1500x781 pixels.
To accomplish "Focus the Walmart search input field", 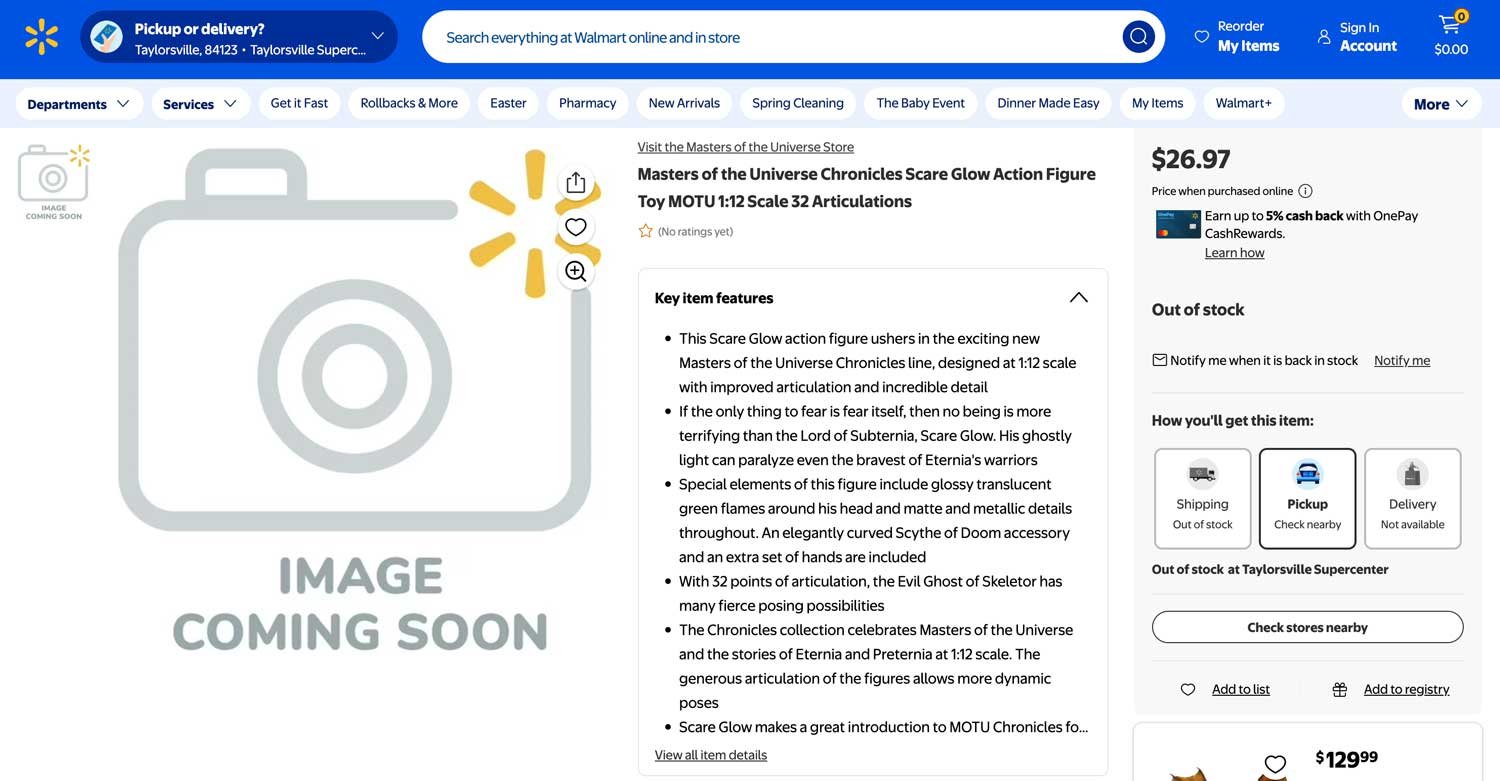I will point(770,37).
